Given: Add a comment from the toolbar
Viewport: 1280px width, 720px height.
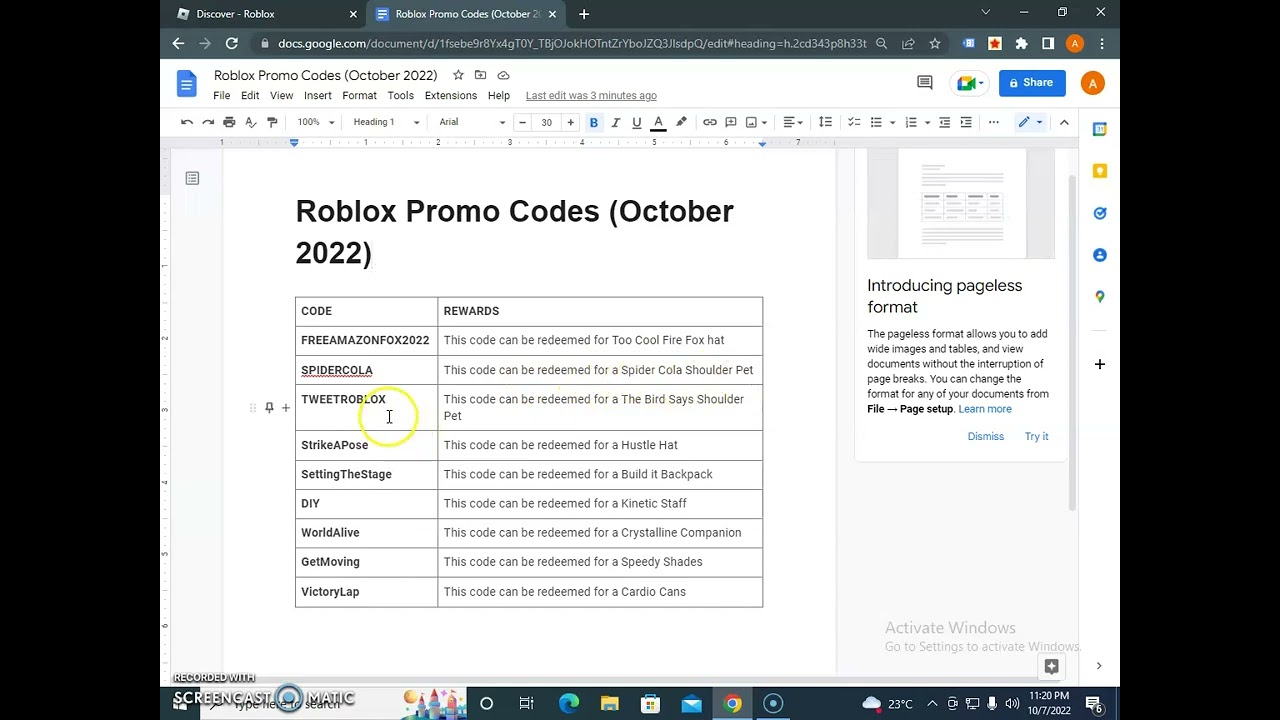Looking at the screenshot, I should 731,122.
